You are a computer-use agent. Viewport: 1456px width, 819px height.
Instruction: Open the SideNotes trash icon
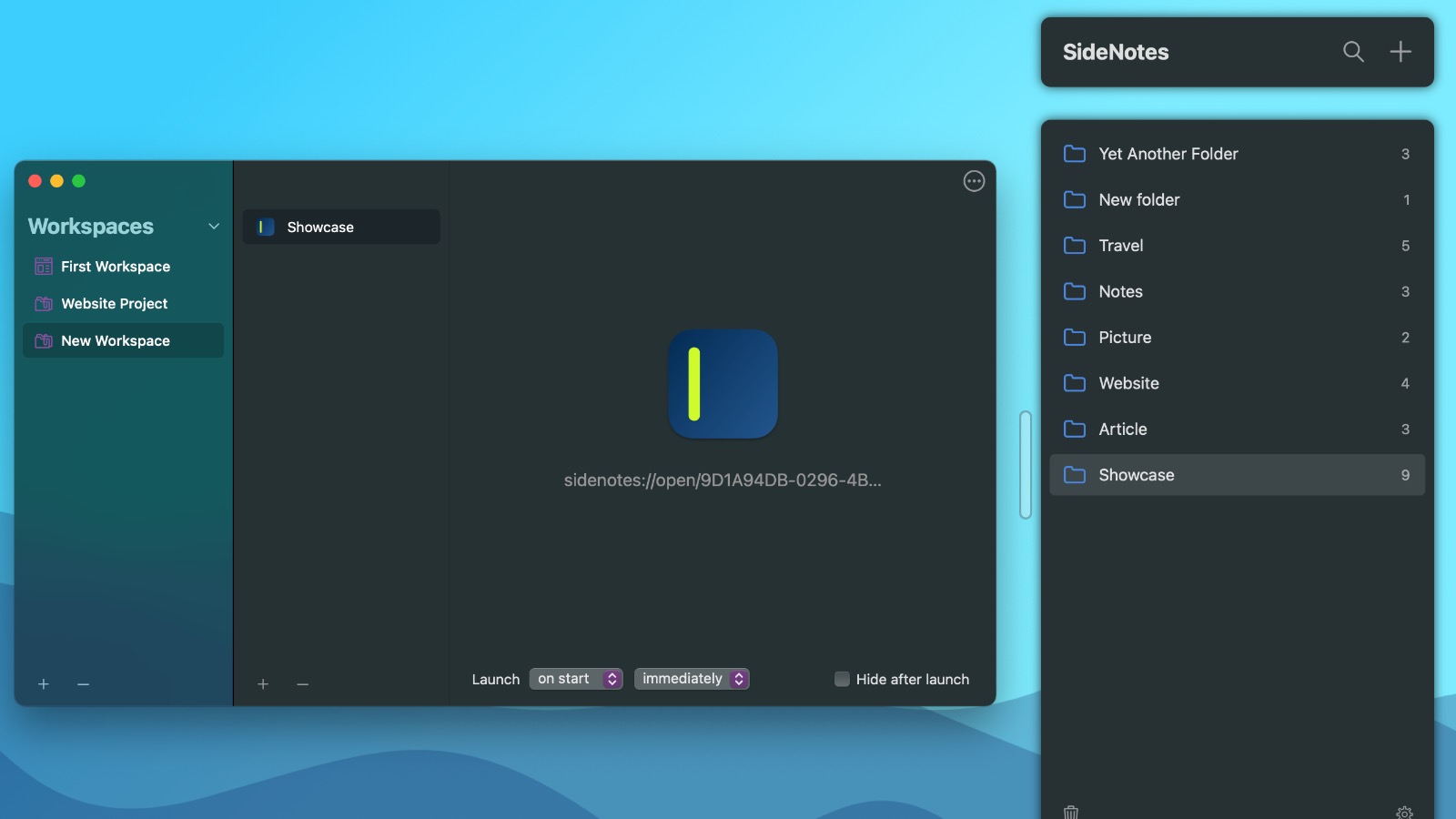[1071, 812]
